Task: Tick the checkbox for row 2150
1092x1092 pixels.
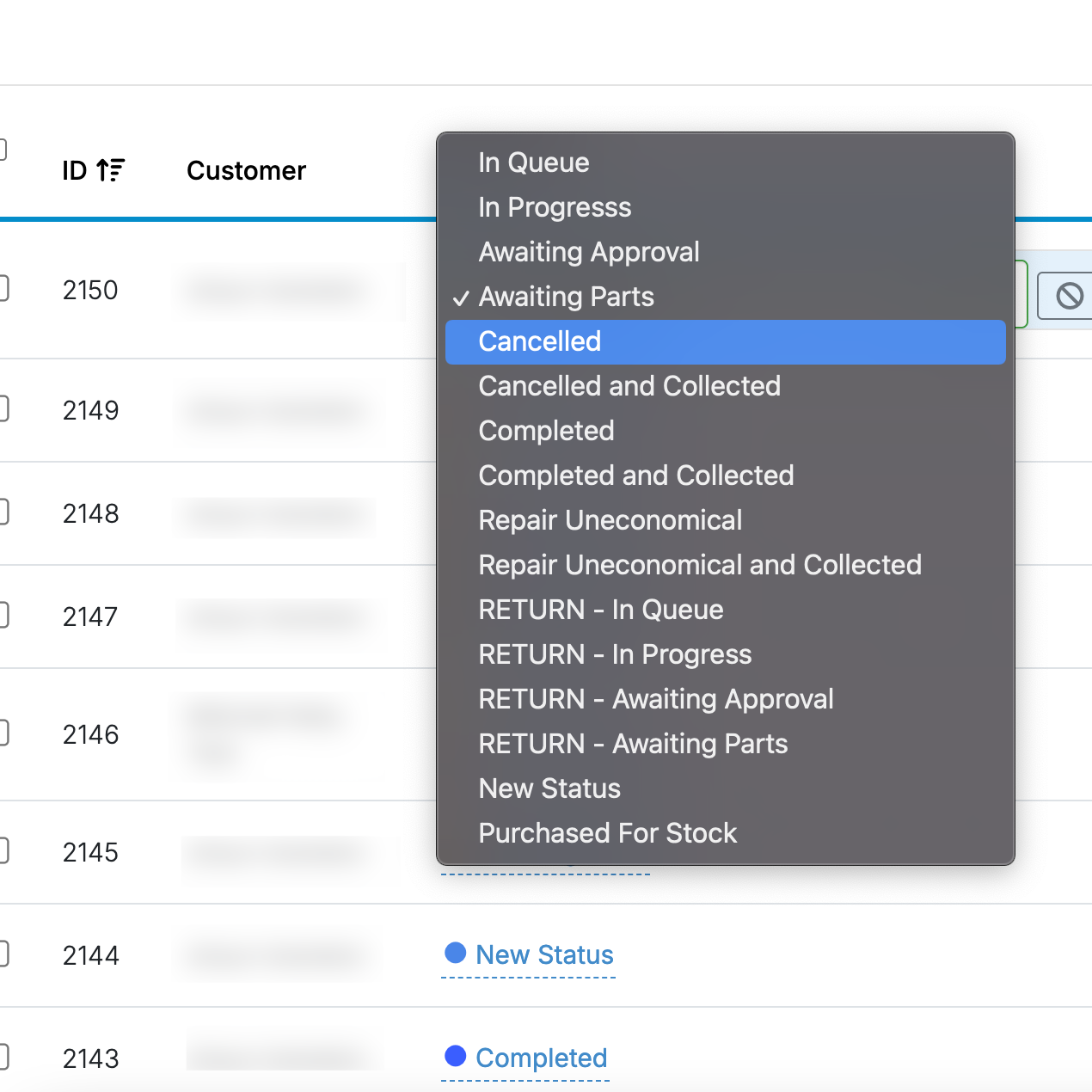Action: pos(3,288)
